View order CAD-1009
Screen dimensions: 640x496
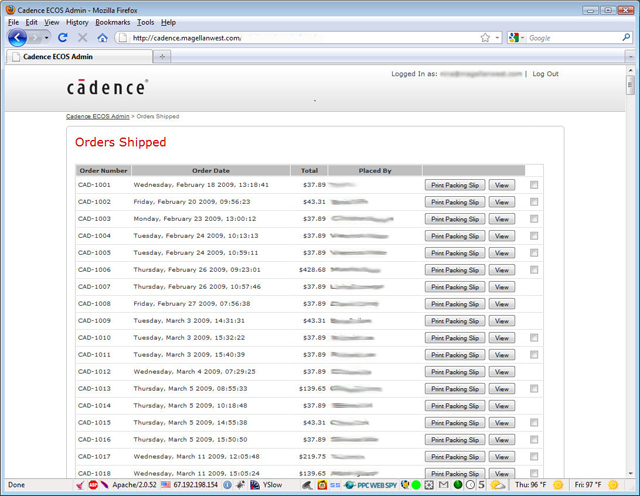502,321
